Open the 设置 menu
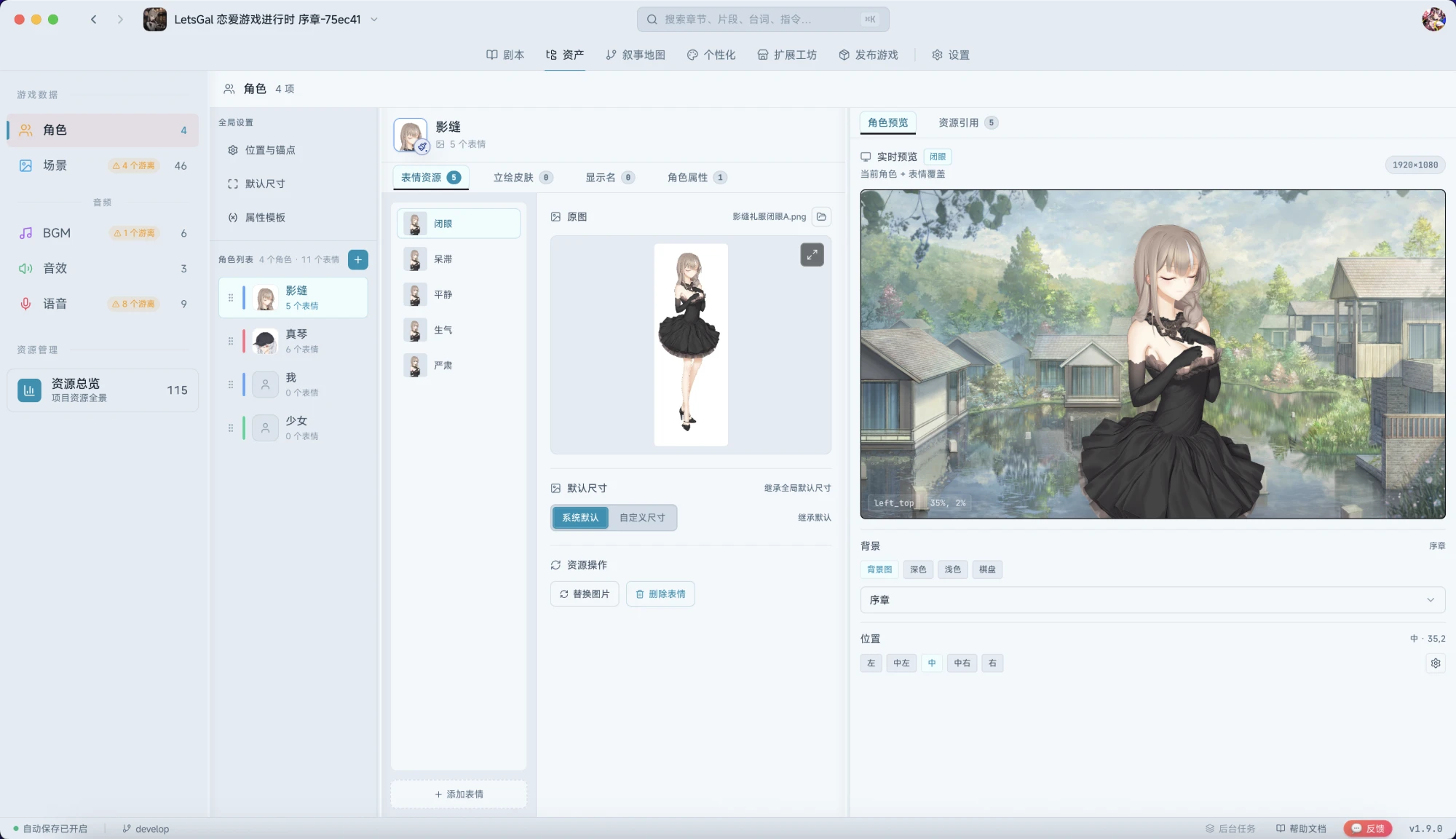 (x=951, y=55)
